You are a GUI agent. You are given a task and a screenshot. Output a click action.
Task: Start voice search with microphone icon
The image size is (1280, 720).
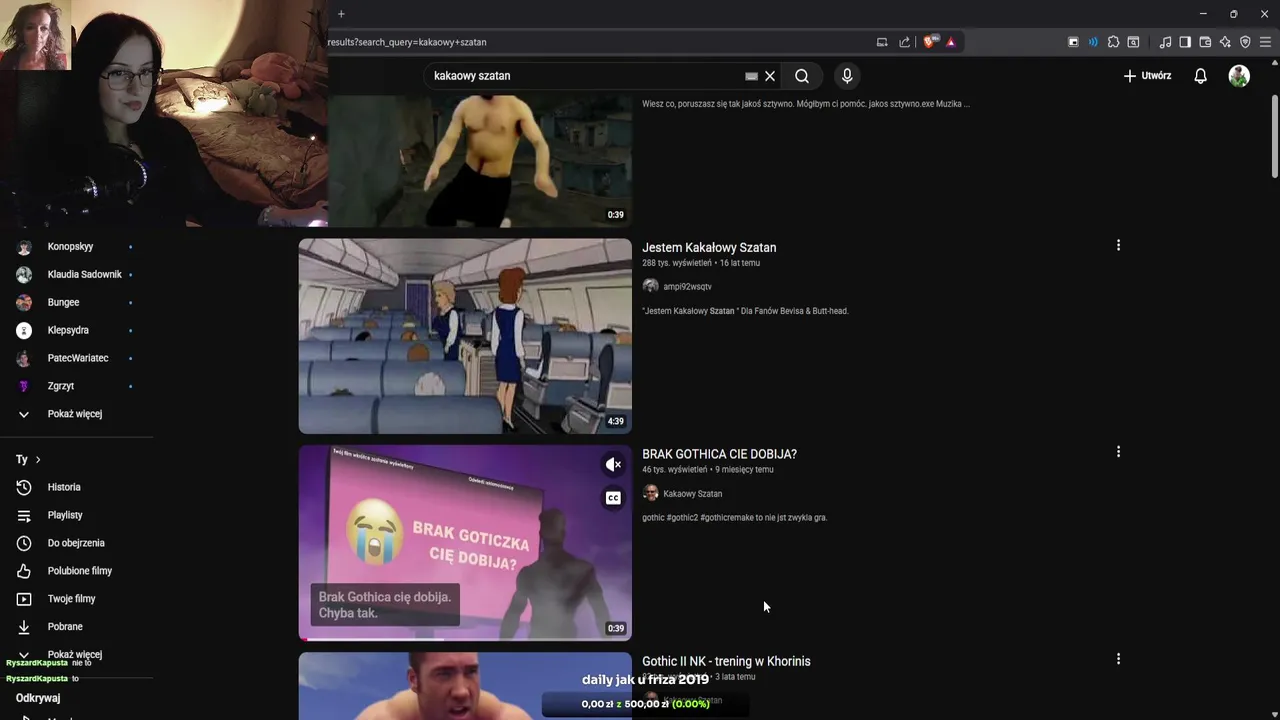pos(847,76)
